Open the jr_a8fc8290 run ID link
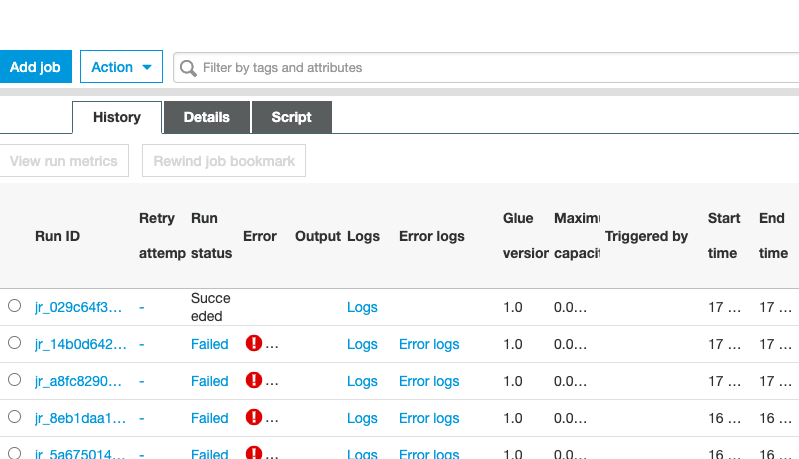This screenshot has width=799, height=459. pos(78,382)
